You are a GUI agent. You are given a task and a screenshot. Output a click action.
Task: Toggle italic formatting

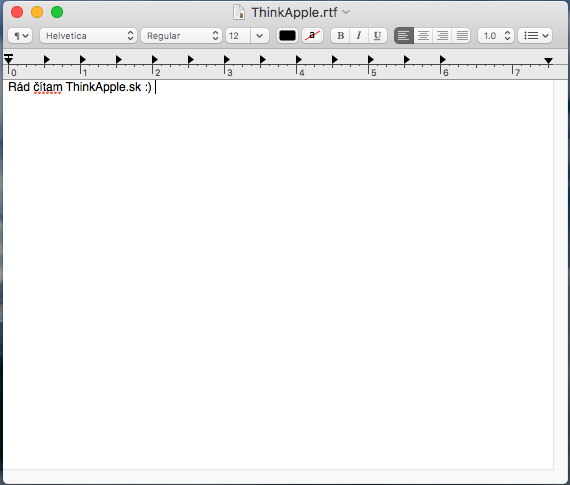point(359,36)
